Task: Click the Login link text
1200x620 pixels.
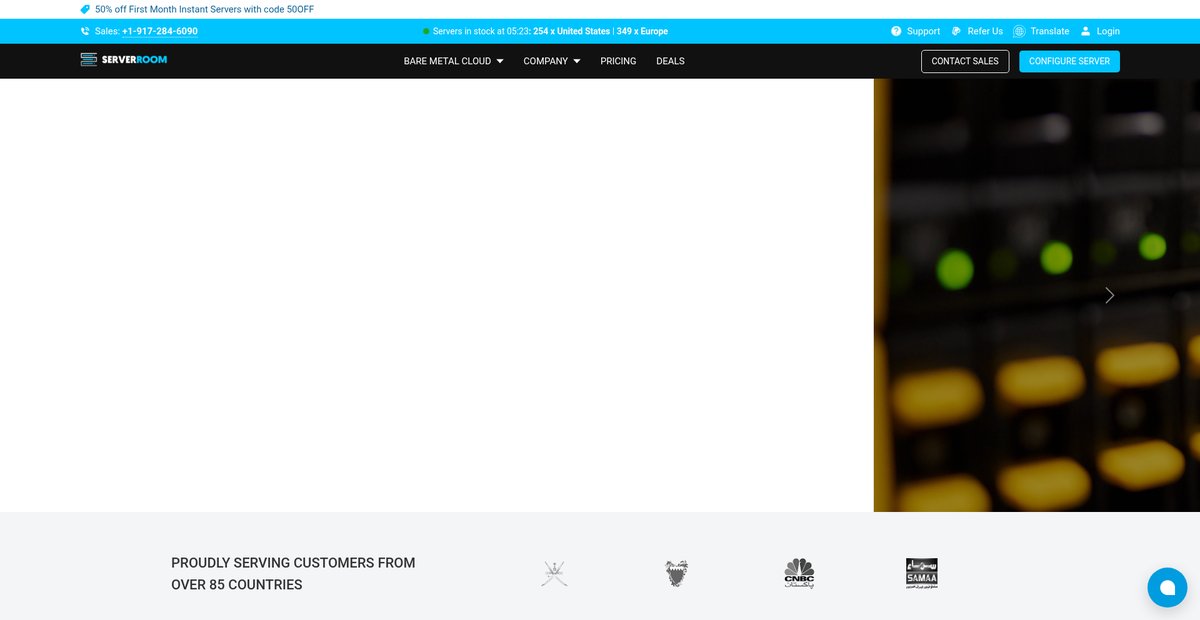Action: tap(1108, 31)
